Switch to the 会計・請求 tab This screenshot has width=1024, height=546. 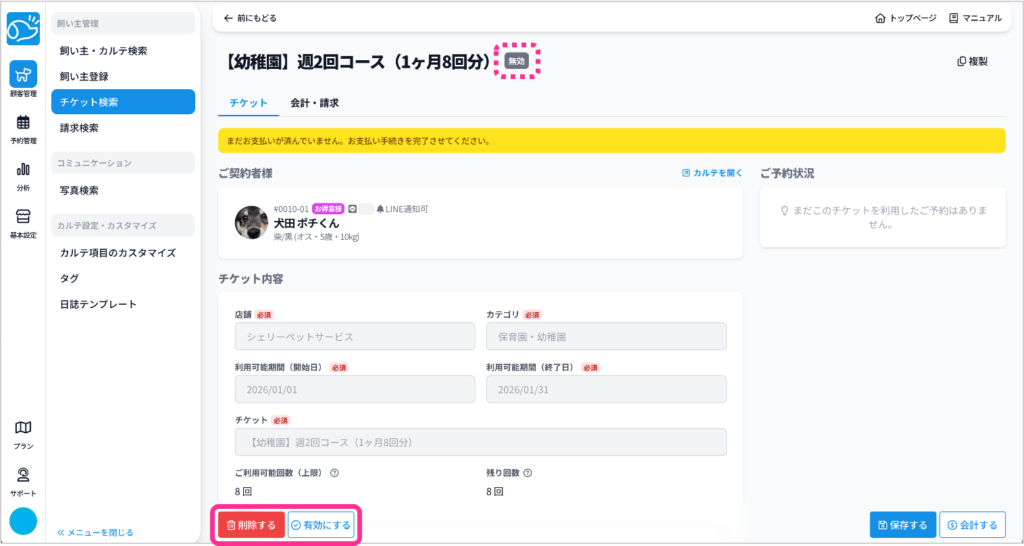point(314,103)
